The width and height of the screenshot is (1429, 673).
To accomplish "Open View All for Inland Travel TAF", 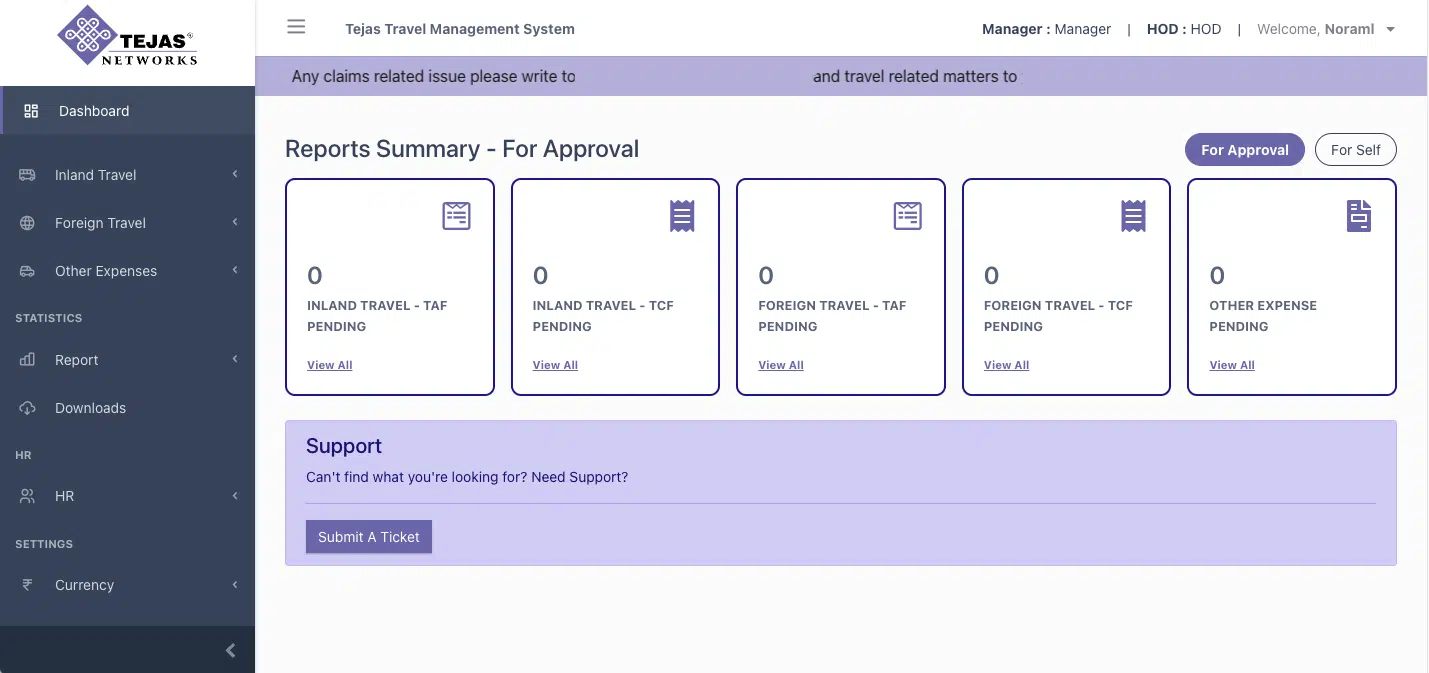I will click(x=330, y=365).
